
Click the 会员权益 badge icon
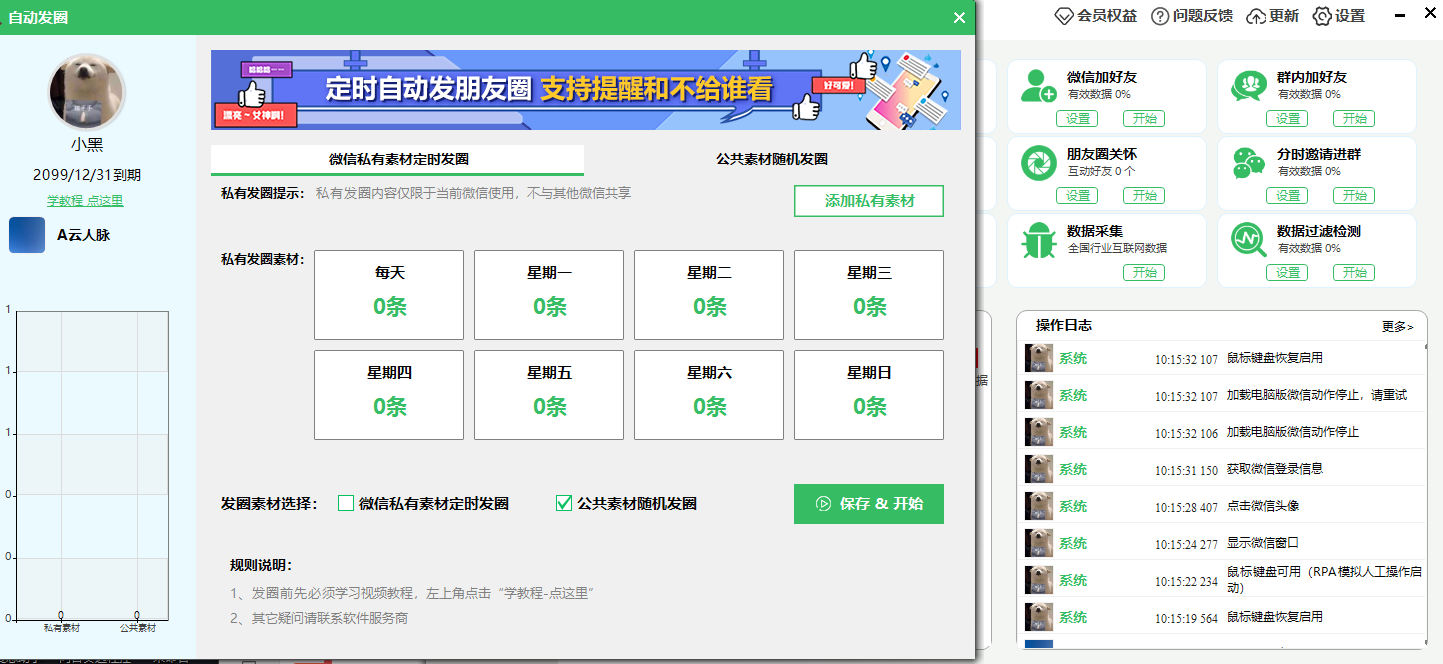(1062, 16)
